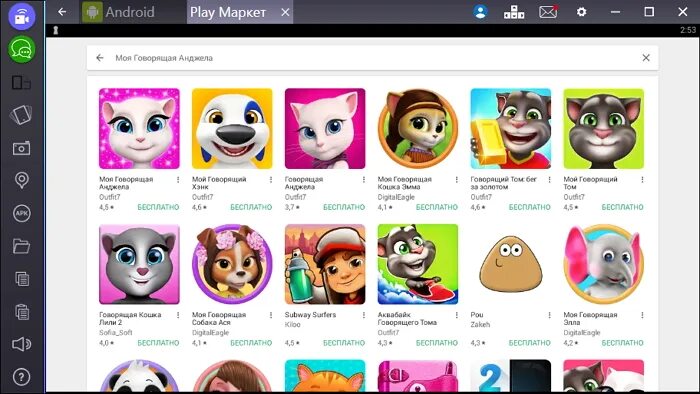Viewport: 700px width, 394px height.
Task: Click the rotate screen sidebar icon
Action: click(x=21, y=115)
